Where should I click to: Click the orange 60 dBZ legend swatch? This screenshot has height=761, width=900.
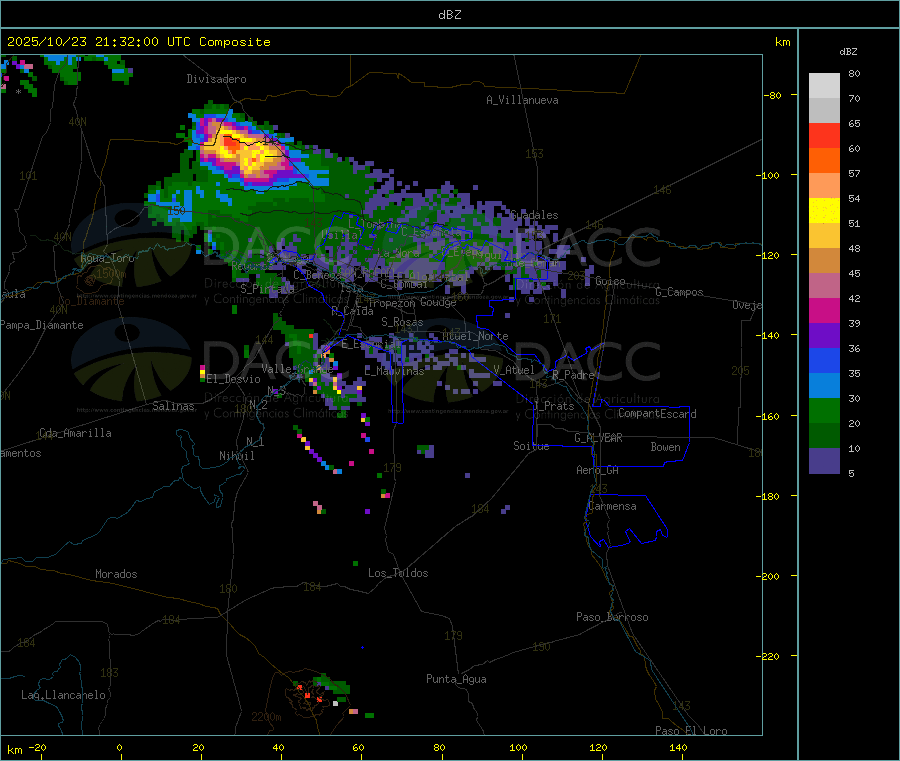pyautogui.click(x=824, y=161)
